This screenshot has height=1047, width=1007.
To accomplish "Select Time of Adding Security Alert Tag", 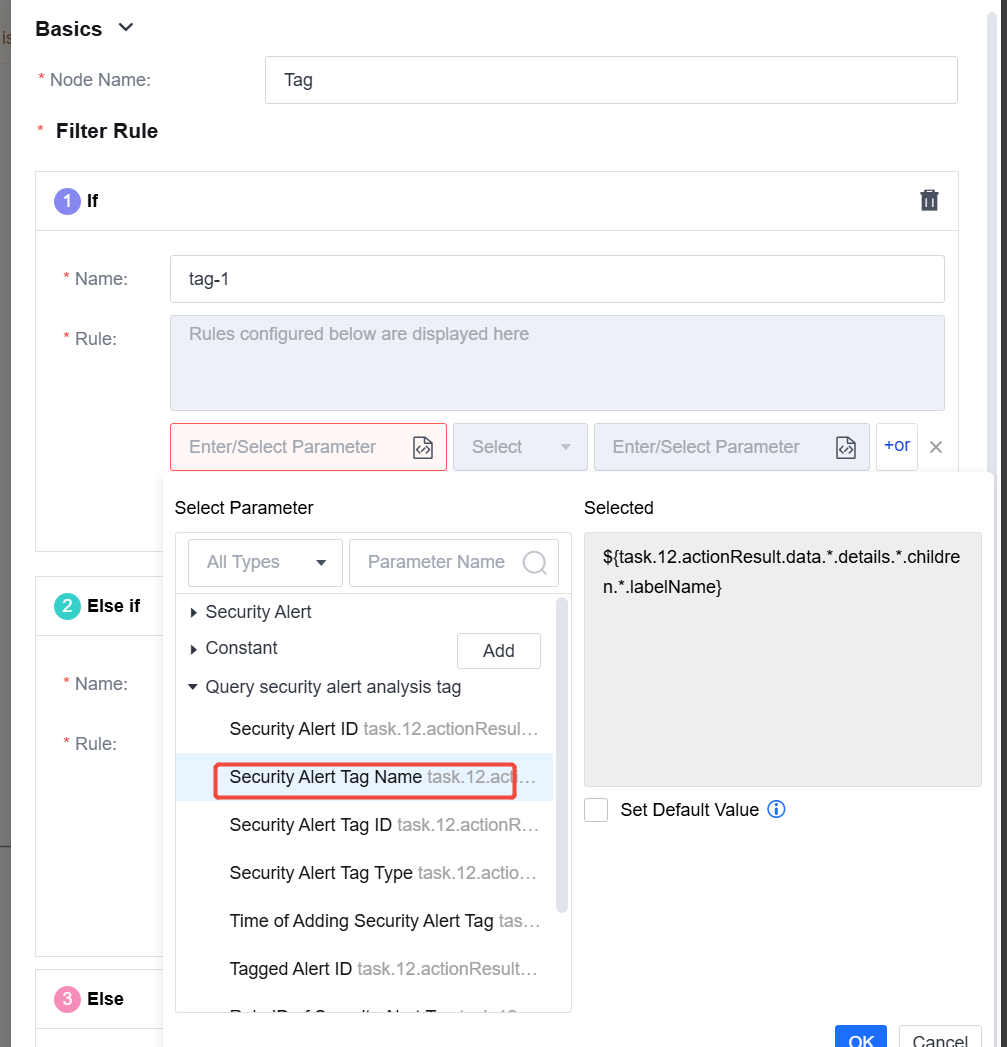I will pos(365,921).
